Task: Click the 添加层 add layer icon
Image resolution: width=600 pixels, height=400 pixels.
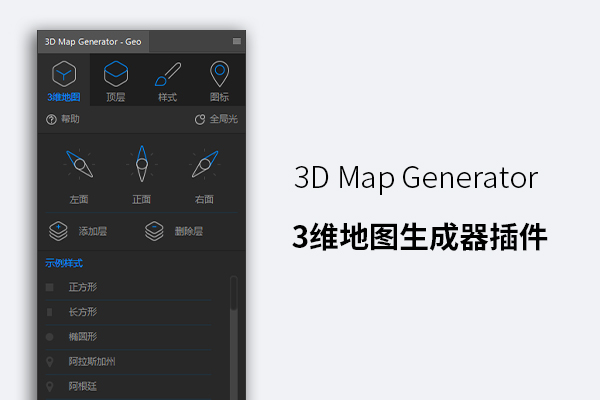Action: tap(58, 231)
